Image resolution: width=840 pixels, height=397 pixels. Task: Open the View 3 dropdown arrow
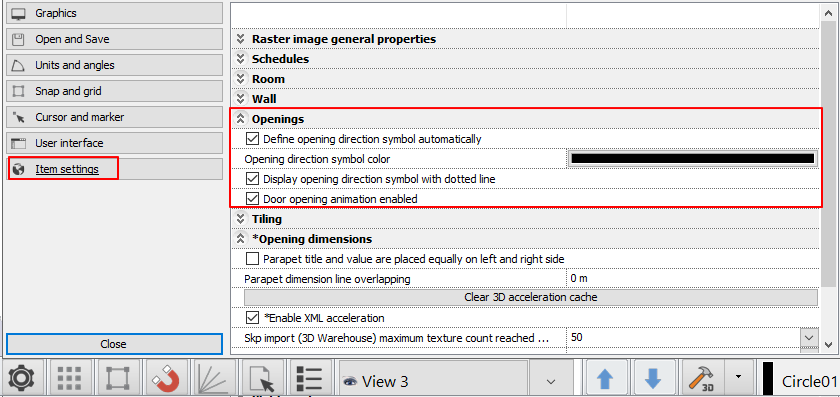click(550, 381)
